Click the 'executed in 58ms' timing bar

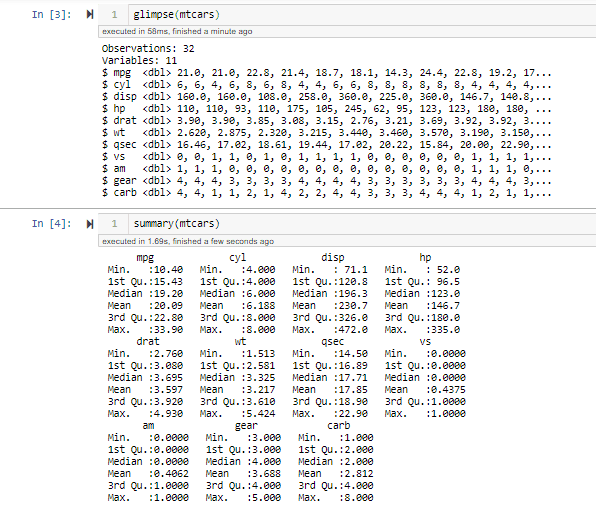(x=347, y=31)
